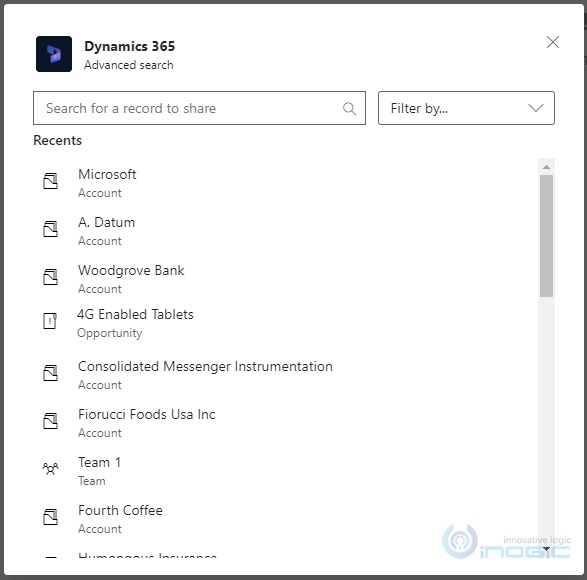Click the Opportunity label under 4G Enabled Tablets

[x=110, y=333]
